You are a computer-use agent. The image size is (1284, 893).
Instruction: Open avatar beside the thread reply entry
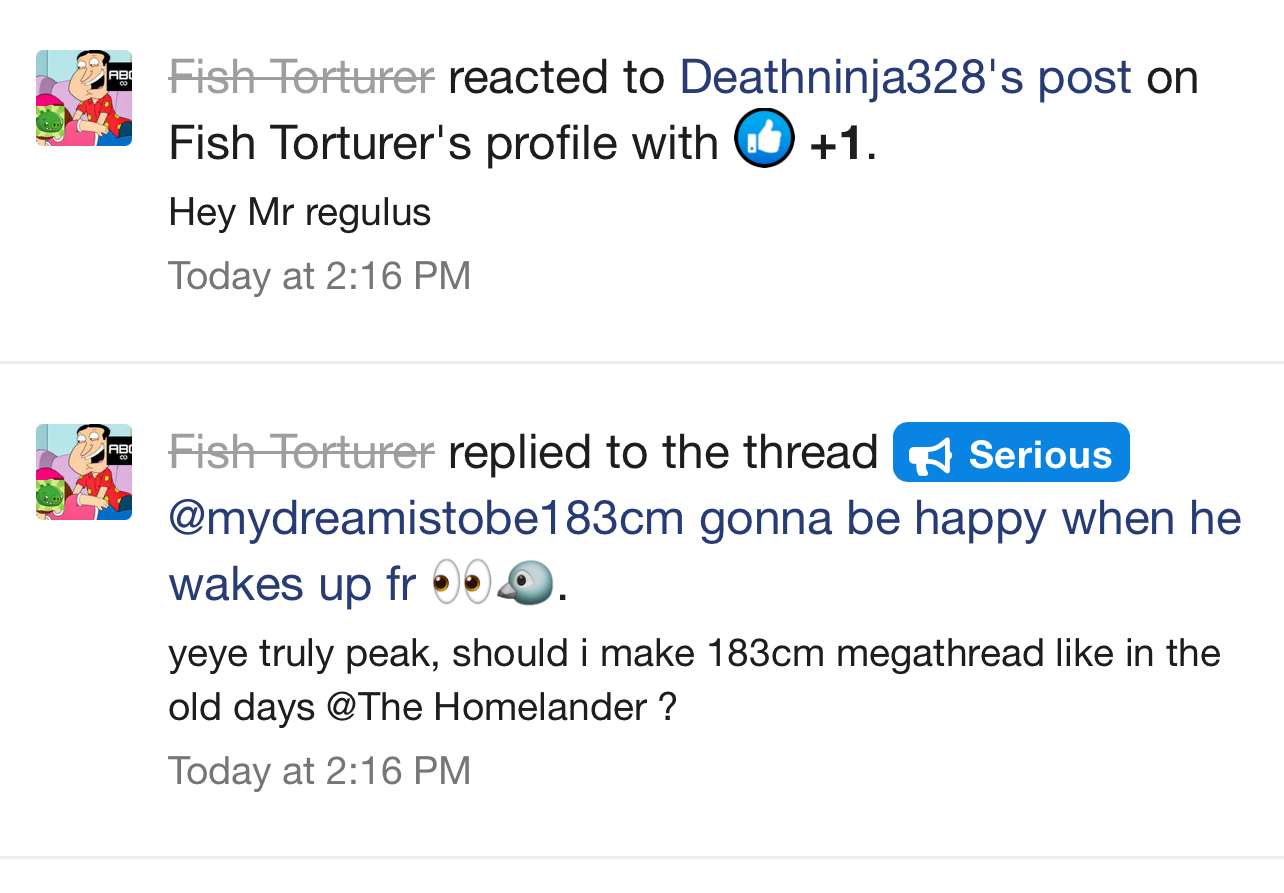tap(84, 471)
